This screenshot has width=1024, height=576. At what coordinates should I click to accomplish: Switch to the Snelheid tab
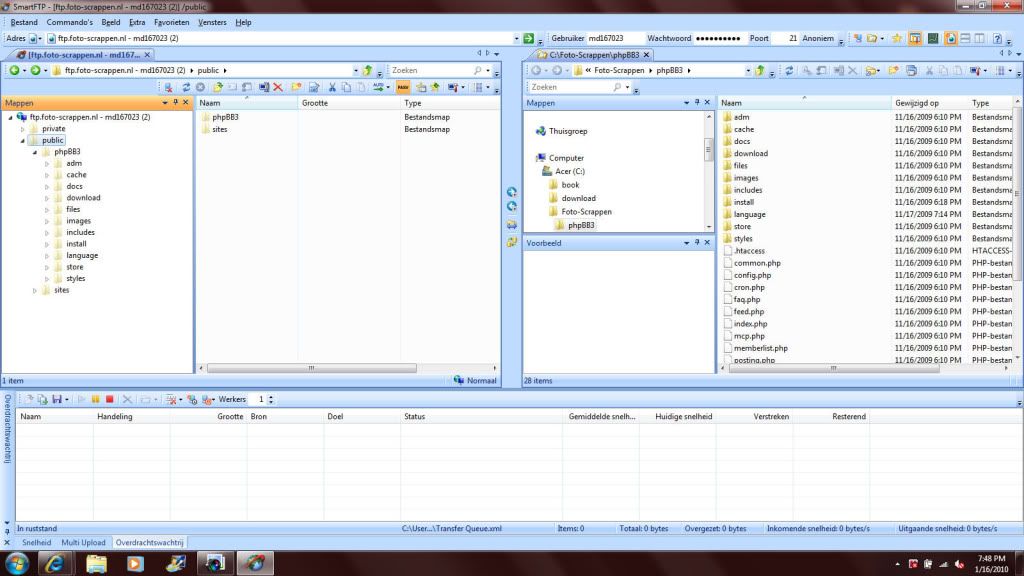(x=37, y=543)
